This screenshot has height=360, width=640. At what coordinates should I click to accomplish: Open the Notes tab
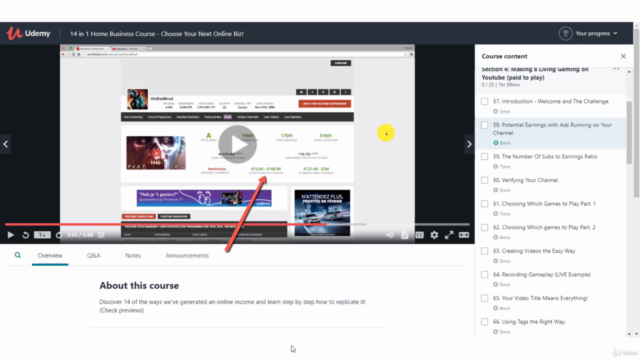coord(133,256)
